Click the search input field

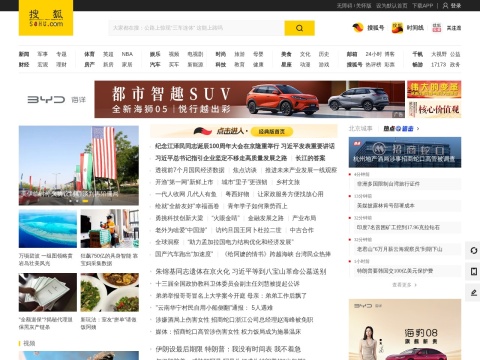tap(196, 28)
